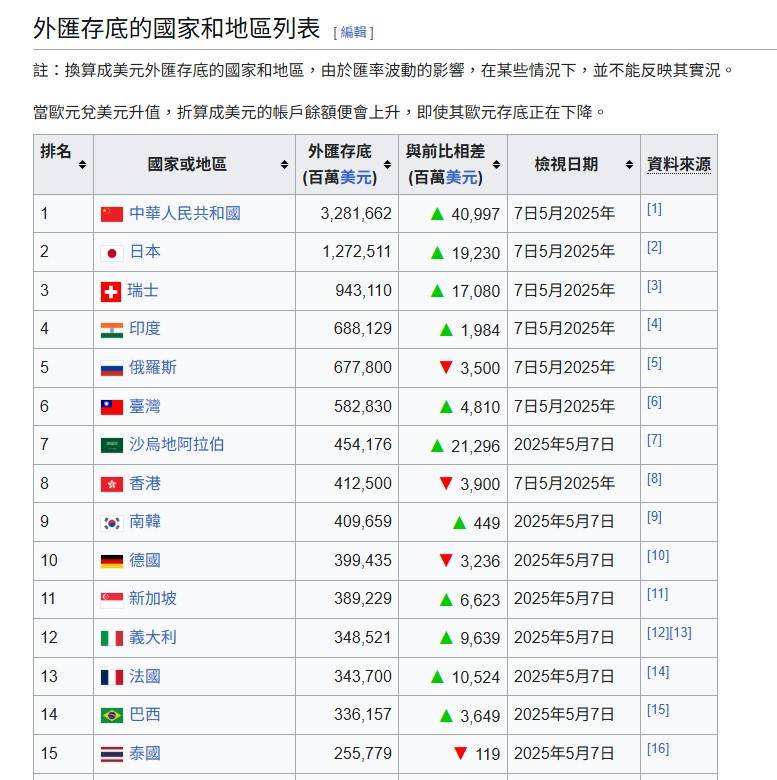Click the 美元 link in 外匯存底 header
The image size is (777, 780).
[355, 177]
